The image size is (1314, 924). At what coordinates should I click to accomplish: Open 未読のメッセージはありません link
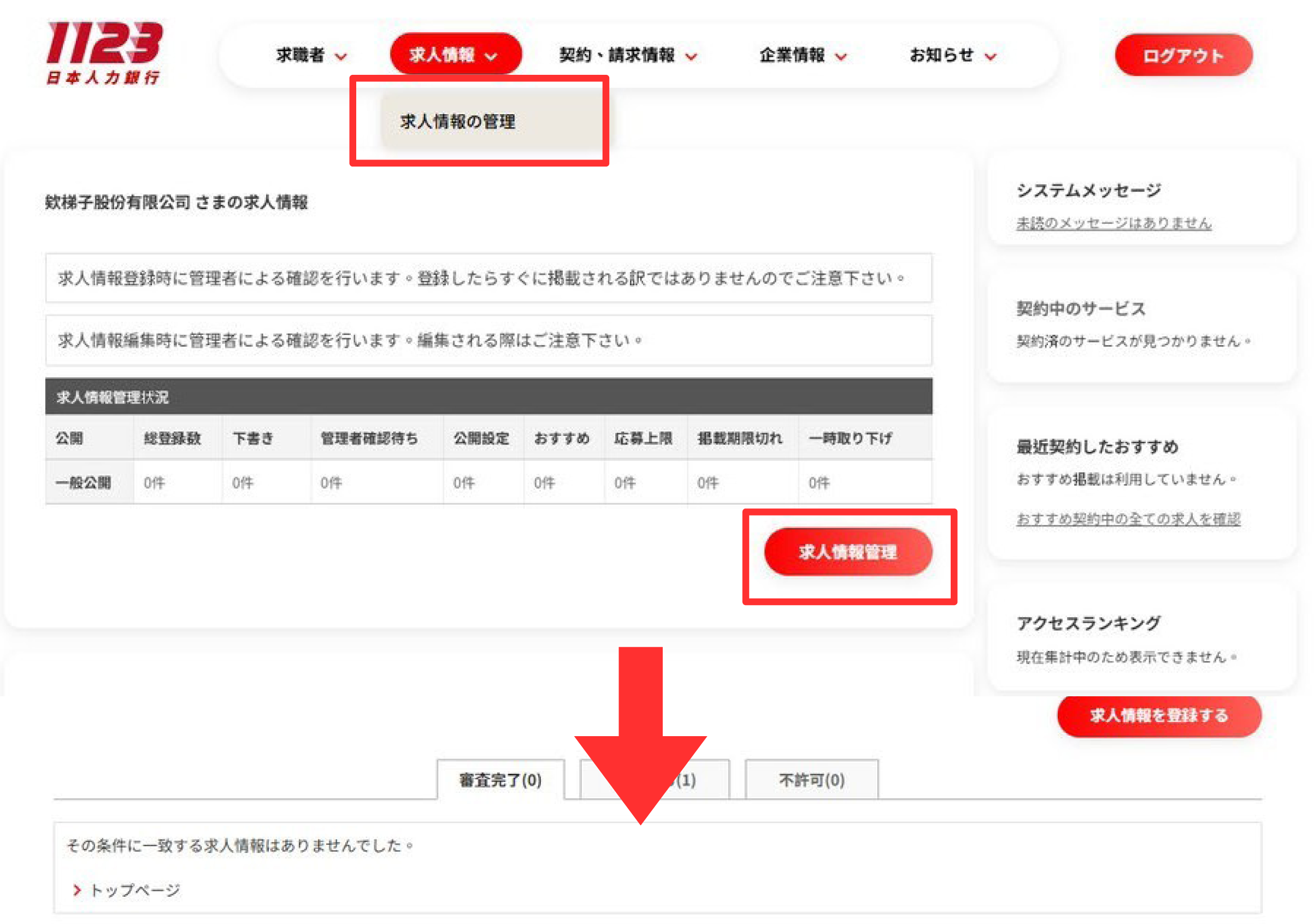click(x=1113, y=223)
